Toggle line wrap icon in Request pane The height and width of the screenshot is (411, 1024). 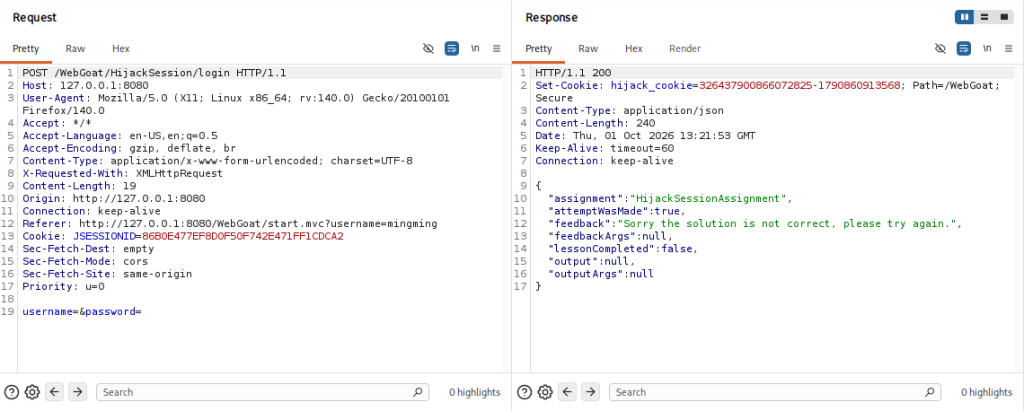451,48
